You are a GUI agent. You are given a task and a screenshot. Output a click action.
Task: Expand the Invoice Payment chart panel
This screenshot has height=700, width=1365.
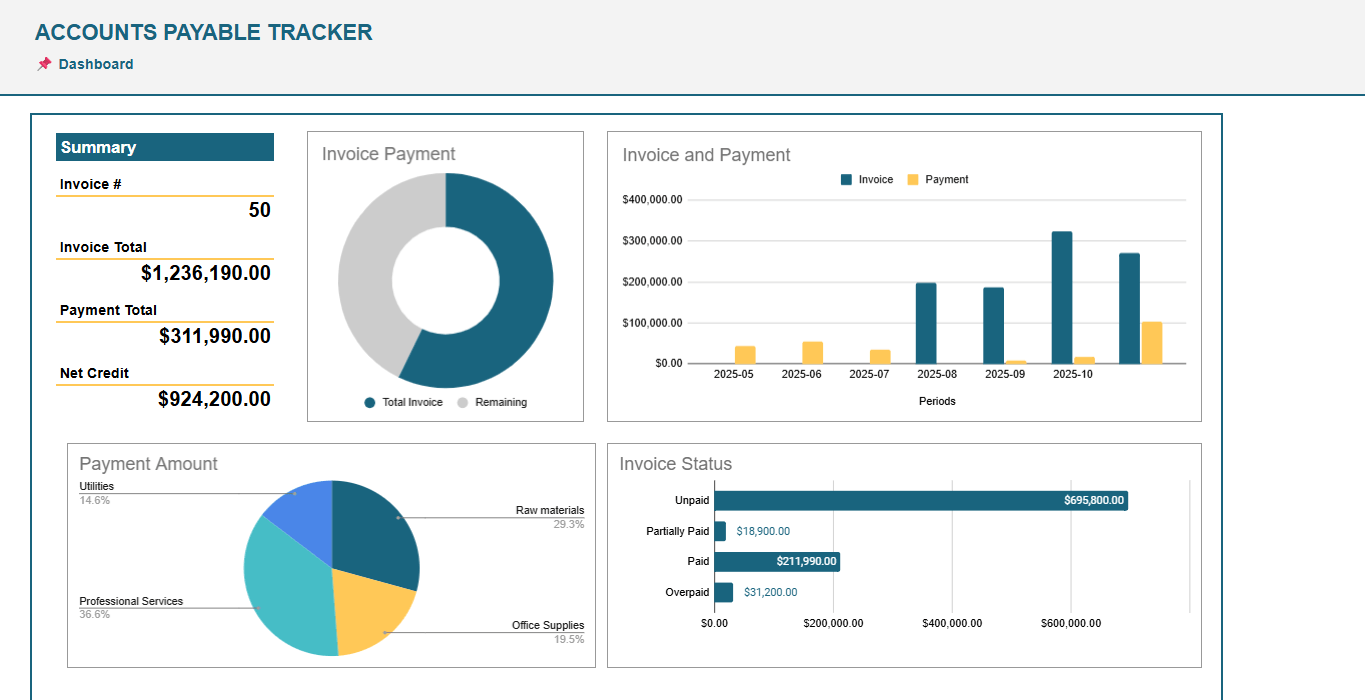tap(388, 154)
